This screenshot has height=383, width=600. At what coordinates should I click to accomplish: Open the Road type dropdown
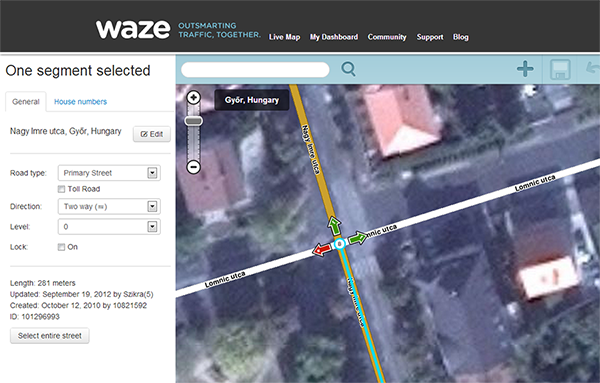(109, 173)
